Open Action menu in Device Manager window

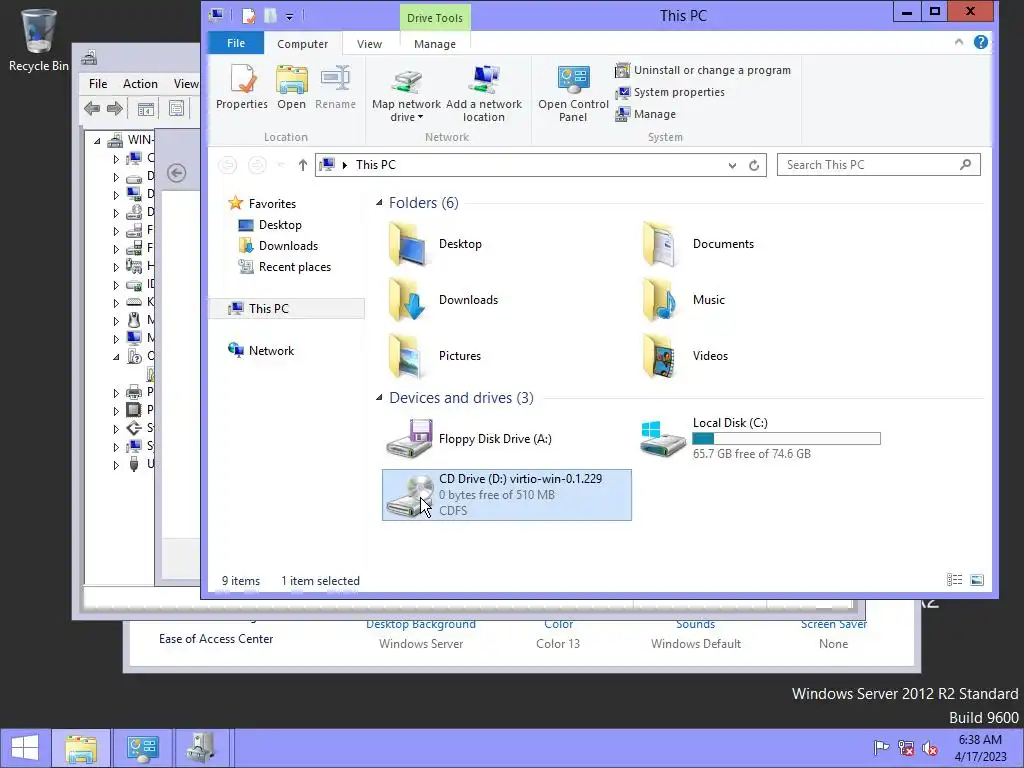pyautogui.click(x=140, y=84)
